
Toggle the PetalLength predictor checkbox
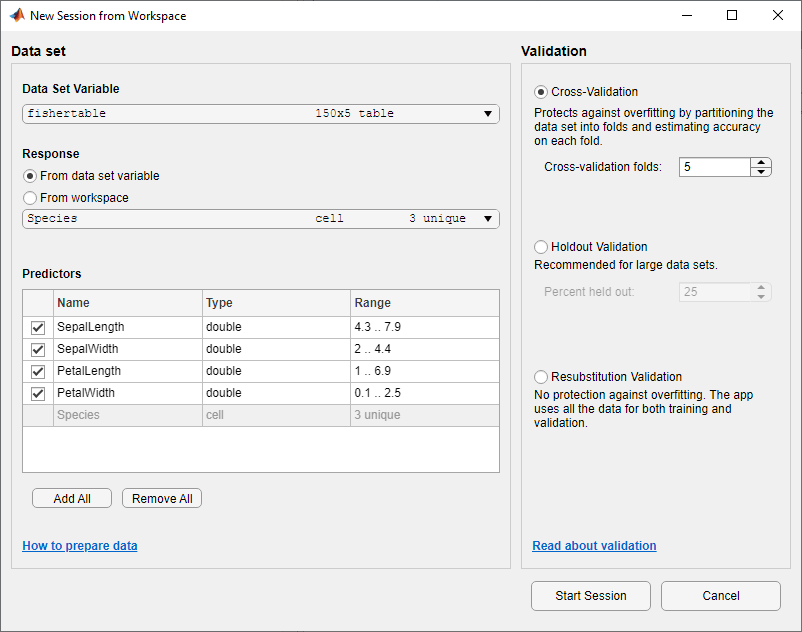37,371
